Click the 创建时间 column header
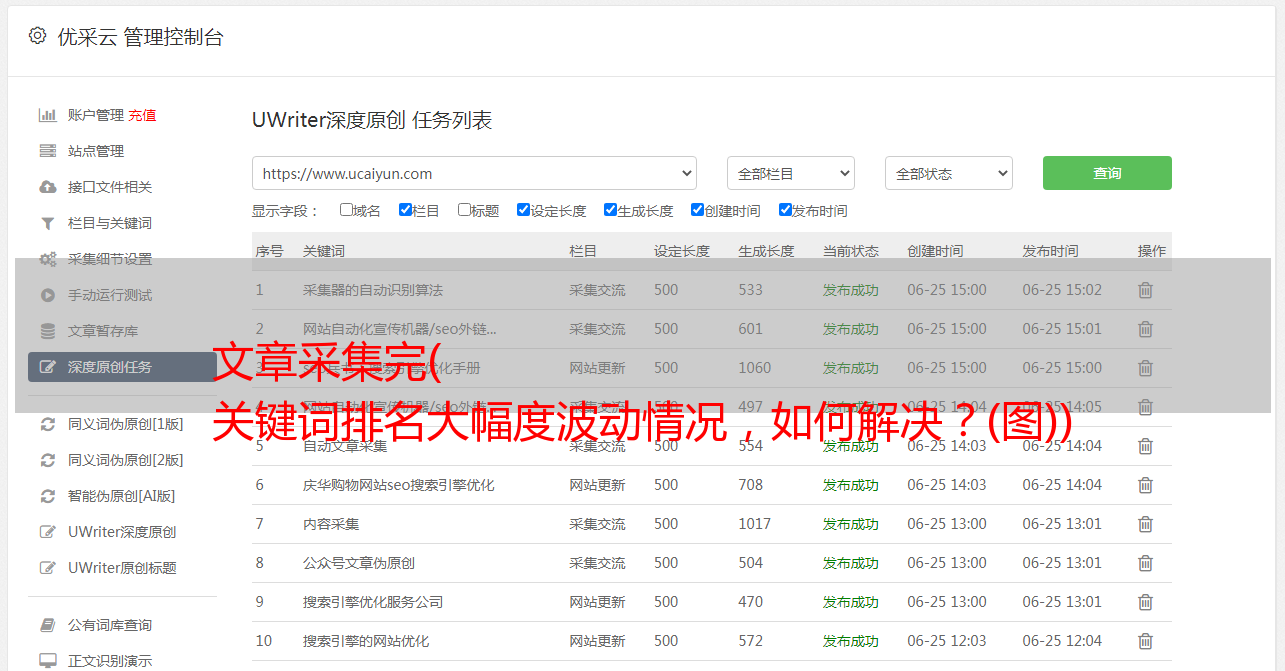 935,251
